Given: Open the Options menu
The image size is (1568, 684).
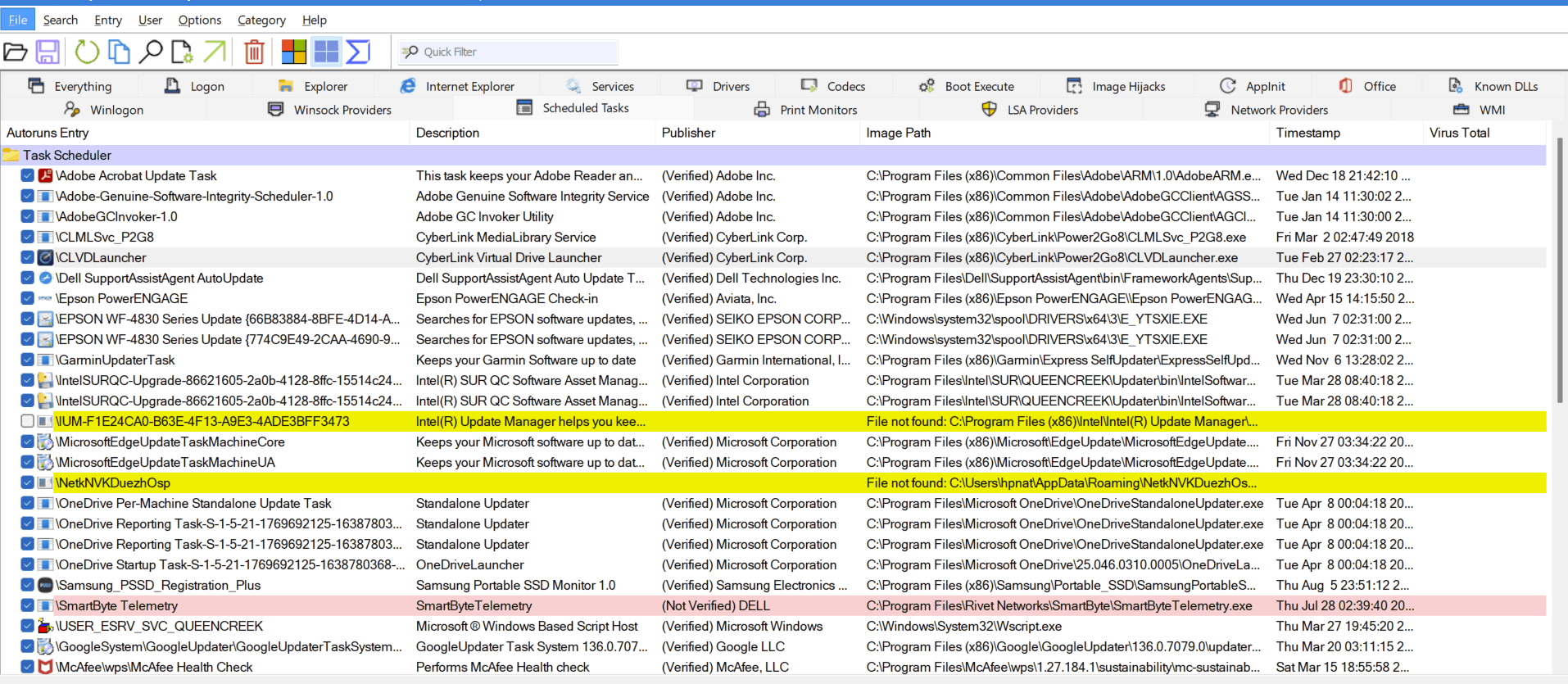Looking at the screenshot, I should pos(200,20).
